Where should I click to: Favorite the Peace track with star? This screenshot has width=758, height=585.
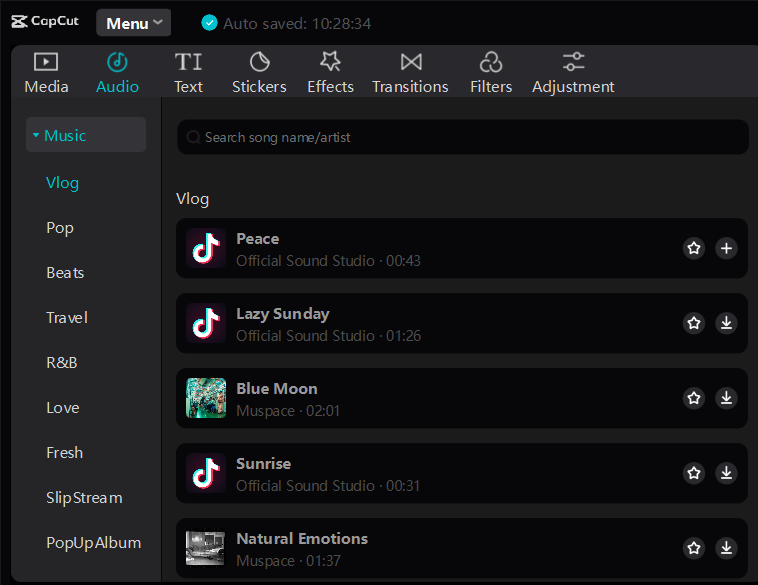click(694, 248)
